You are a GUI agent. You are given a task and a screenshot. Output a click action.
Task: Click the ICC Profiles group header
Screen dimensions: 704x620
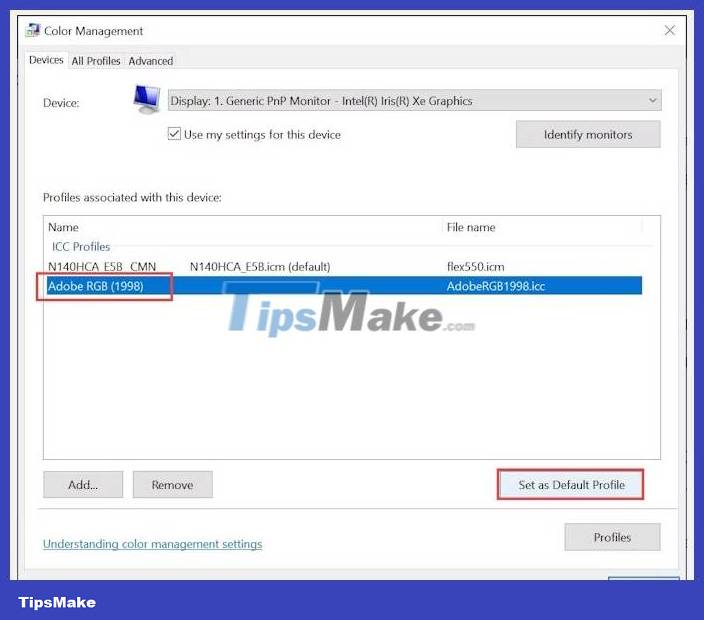[x=81, y=246]
